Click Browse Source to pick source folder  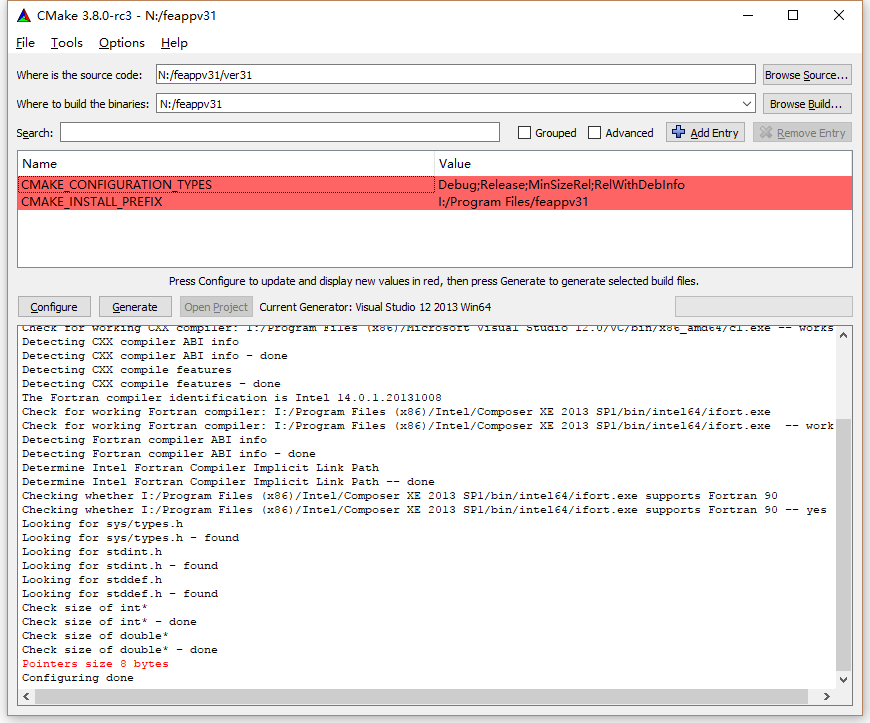(x=806, y=74)
